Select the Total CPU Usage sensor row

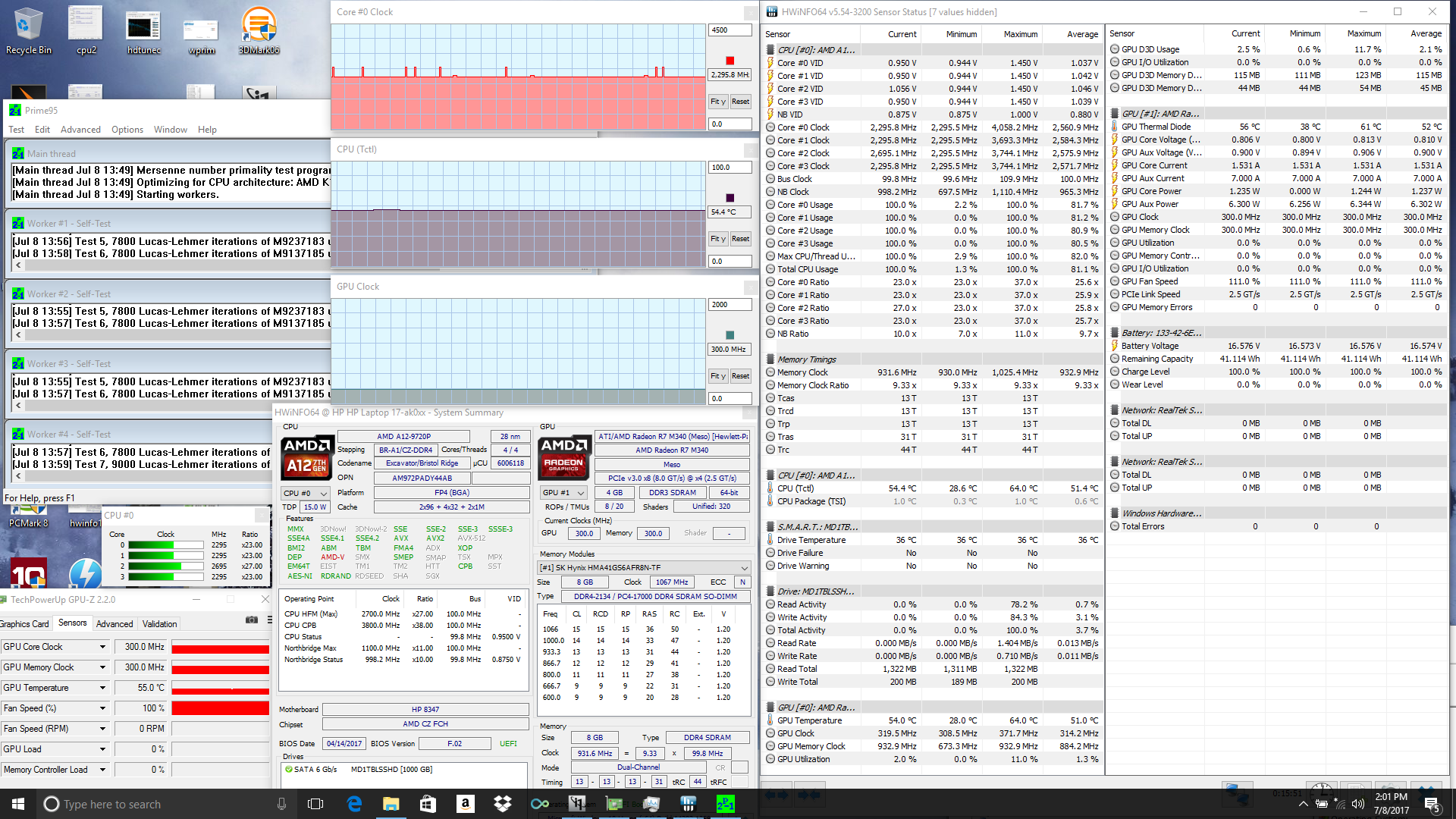(x=932, y=269)
